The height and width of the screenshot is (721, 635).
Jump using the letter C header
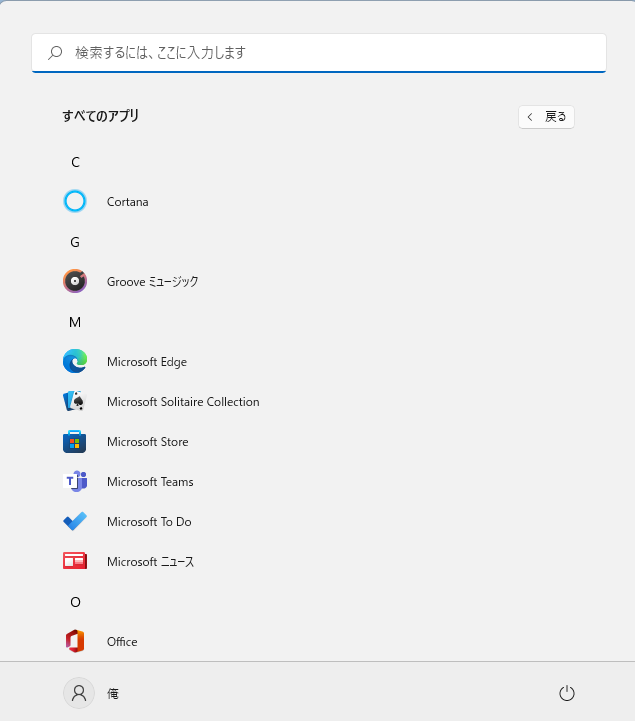pyautogui.click(x=75, y=162)
